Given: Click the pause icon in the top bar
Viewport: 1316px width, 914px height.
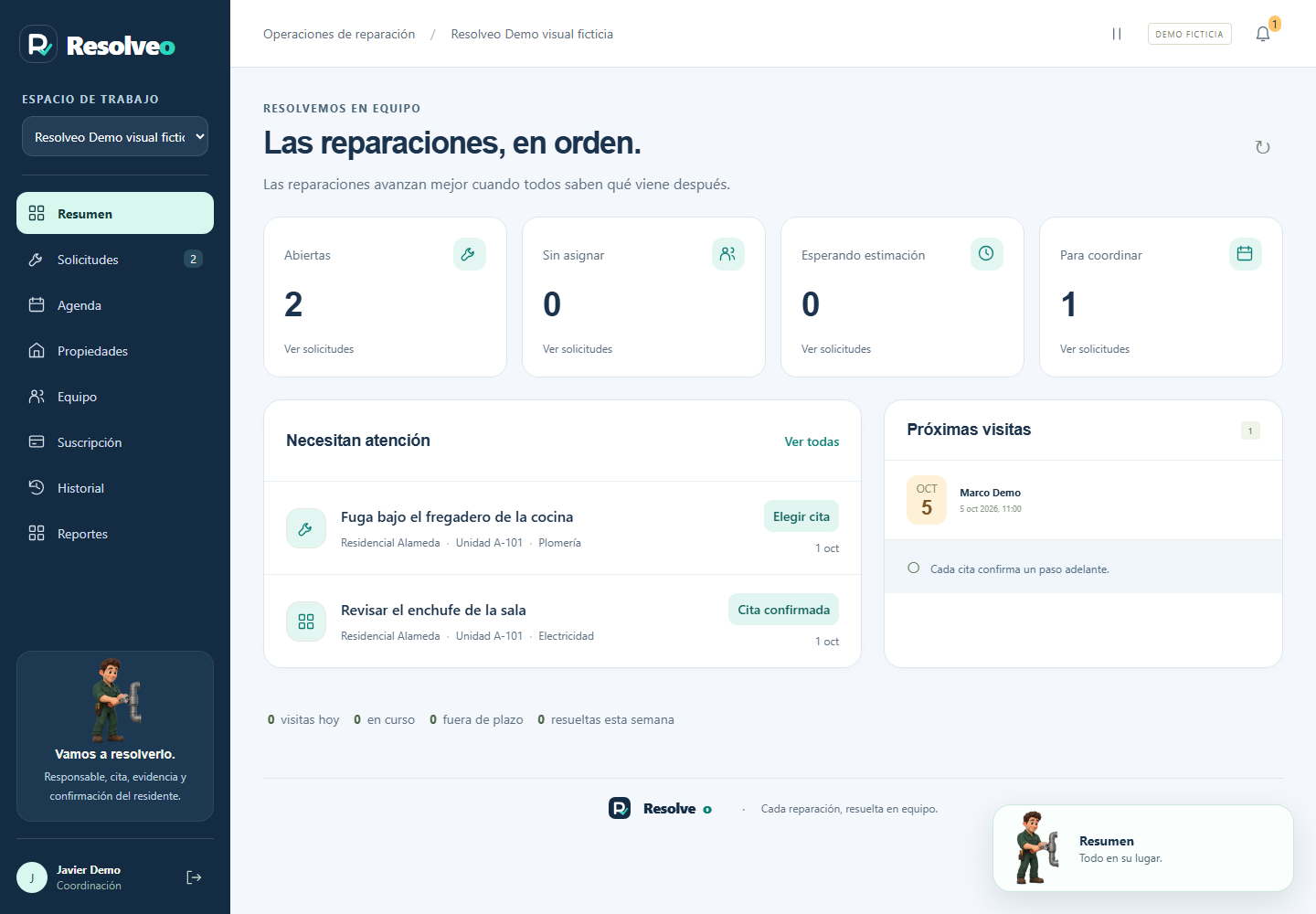Looking at the screenshot, I should tap(1117, 34).
